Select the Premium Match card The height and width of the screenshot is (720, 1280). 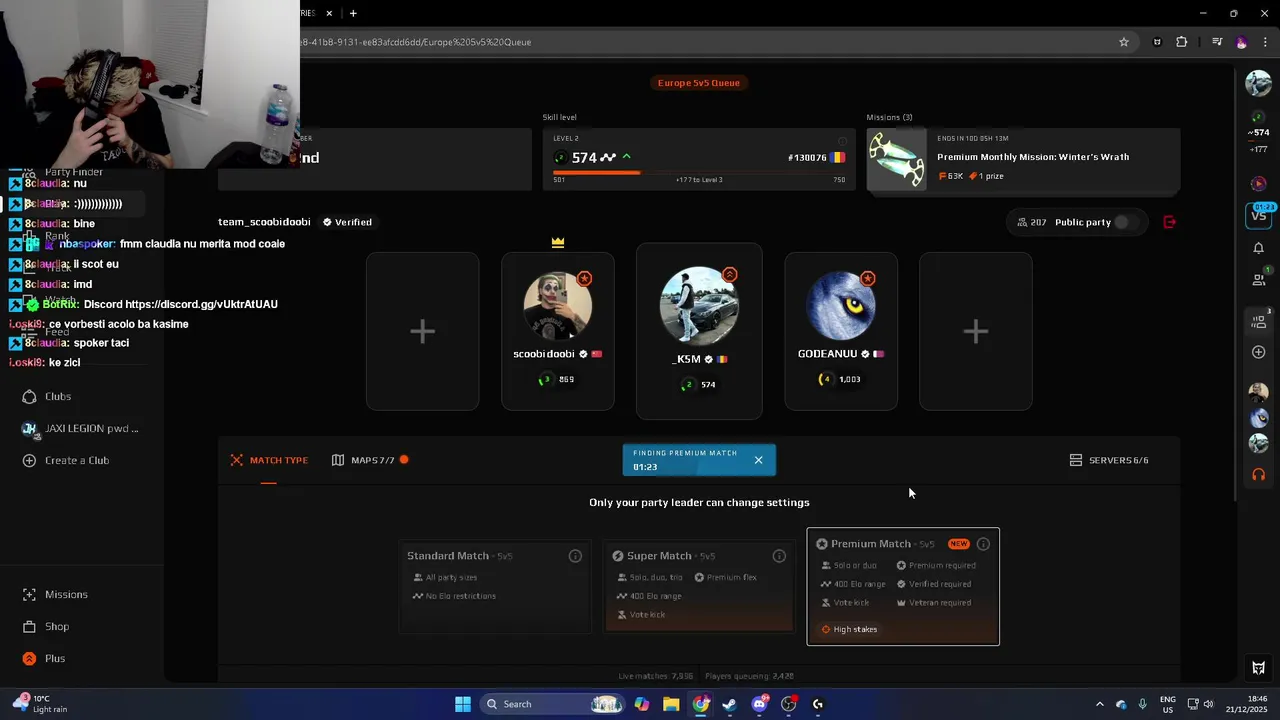[903, 587]
